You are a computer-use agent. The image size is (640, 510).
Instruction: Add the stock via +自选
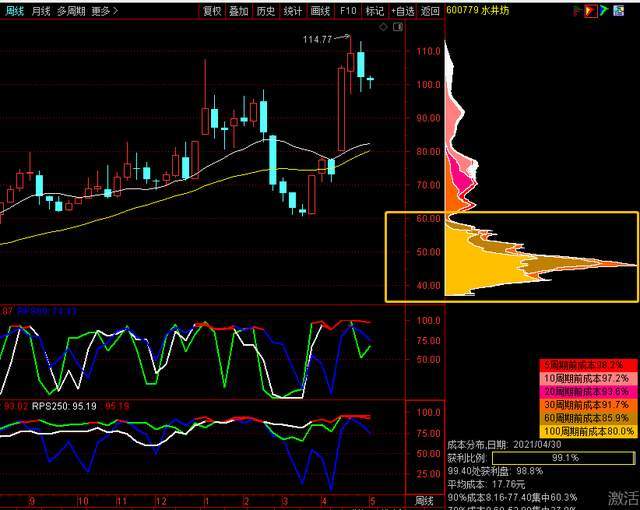pos(402,11)
